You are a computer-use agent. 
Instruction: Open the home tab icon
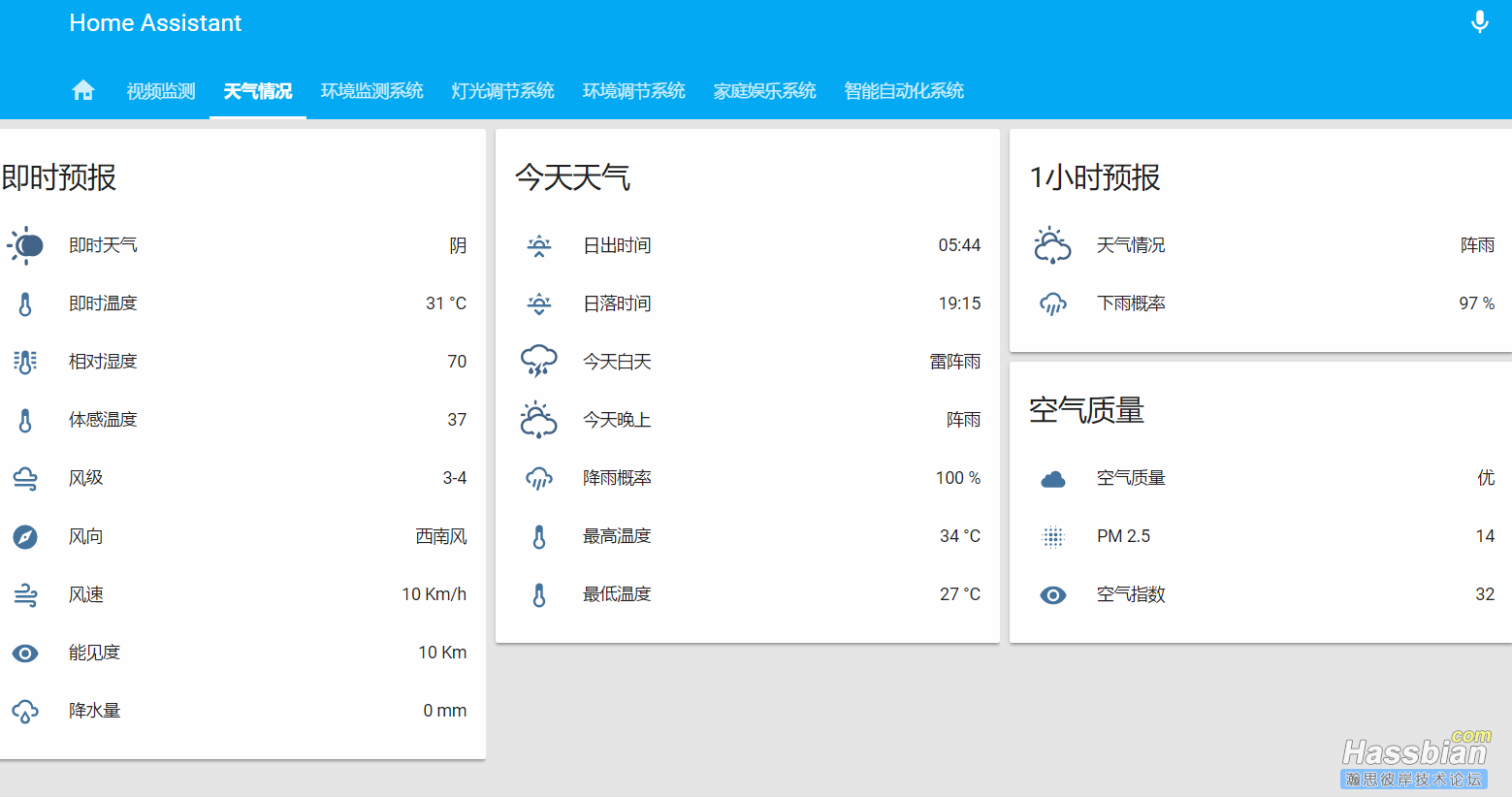(x=83, y=90)
